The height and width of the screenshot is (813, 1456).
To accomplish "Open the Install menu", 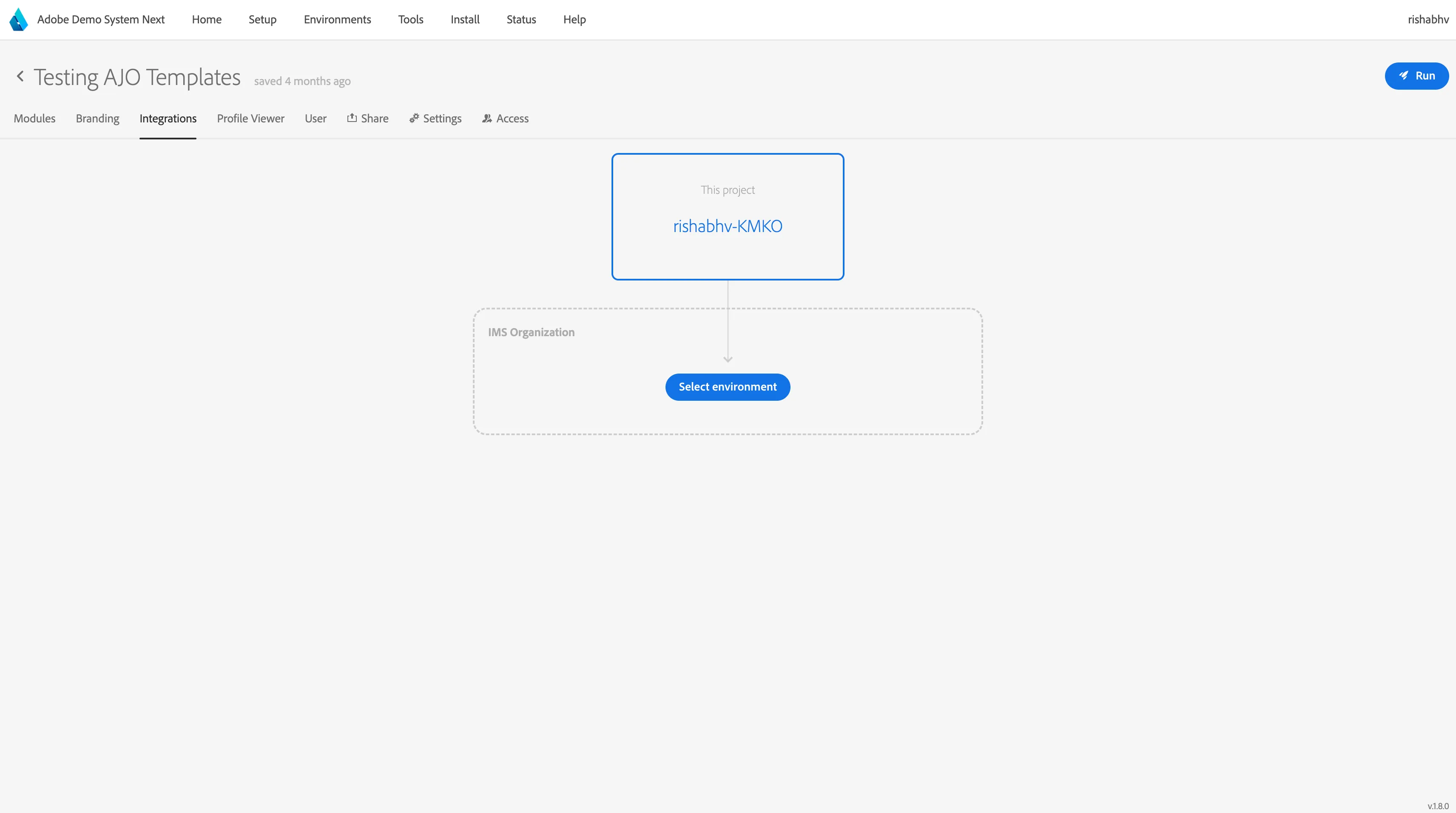I will 465,20.
